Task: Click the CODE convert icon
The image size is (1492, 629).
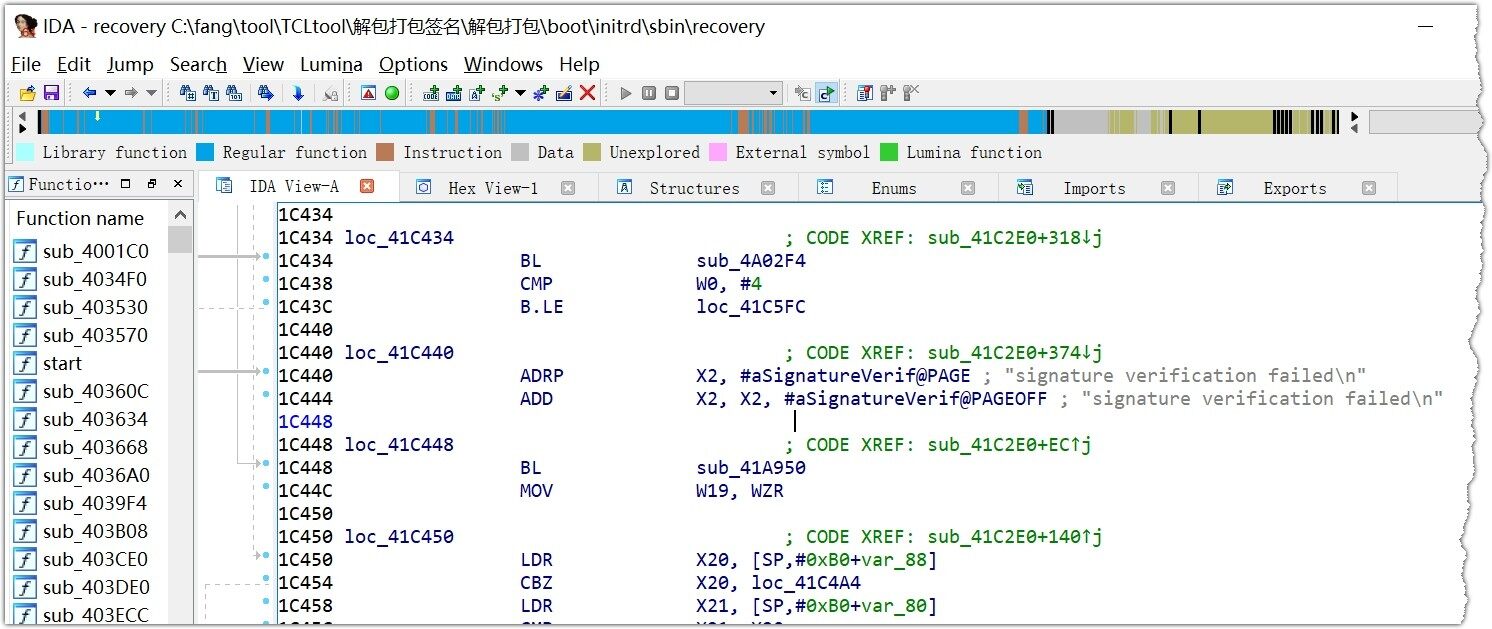Action: click(x=431, y=93)
